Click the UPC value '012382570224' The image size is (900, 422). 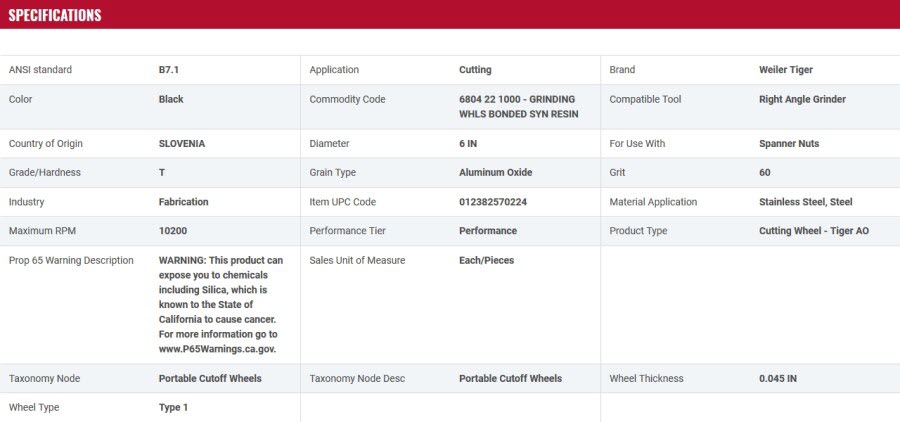(x=493, y=202)
